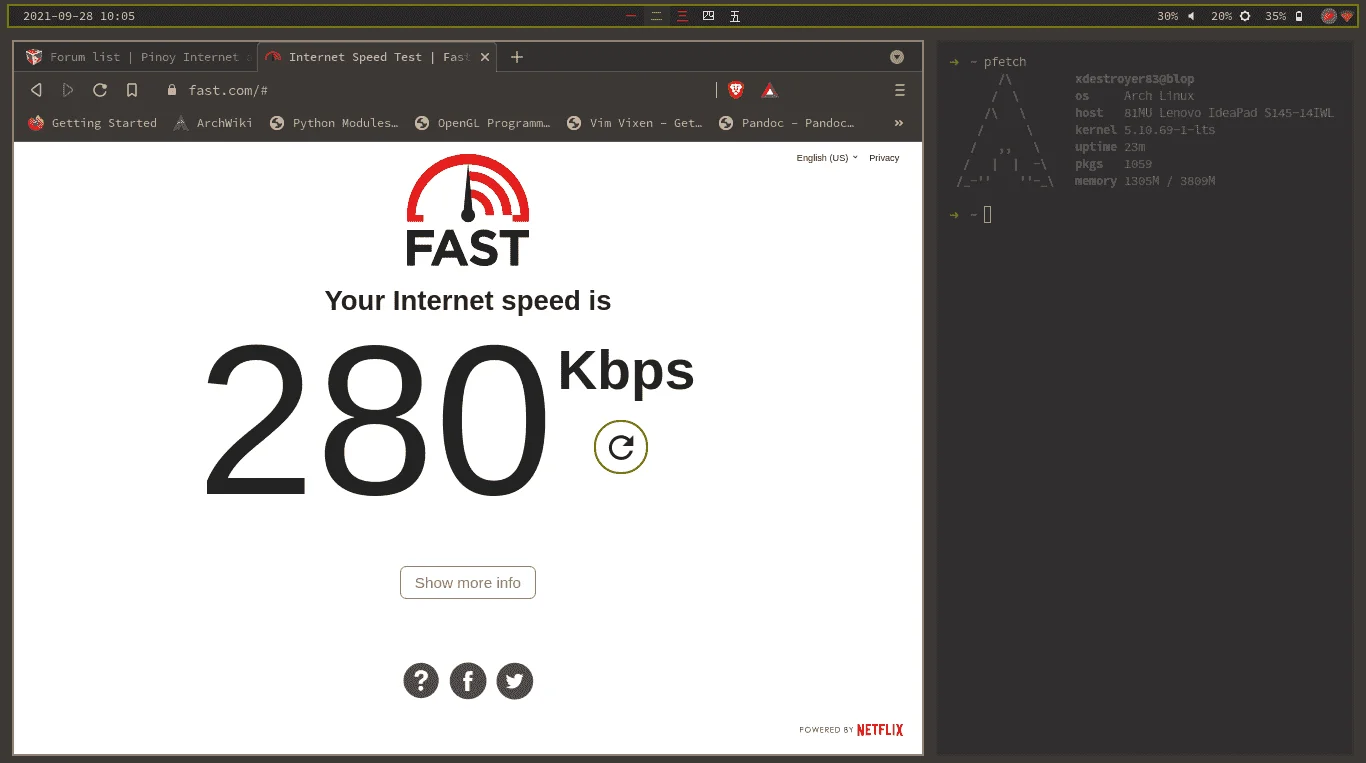Close the Internet Speed Test tab
The height and width of the screenshot is (763, 1366).
(485, 57)
